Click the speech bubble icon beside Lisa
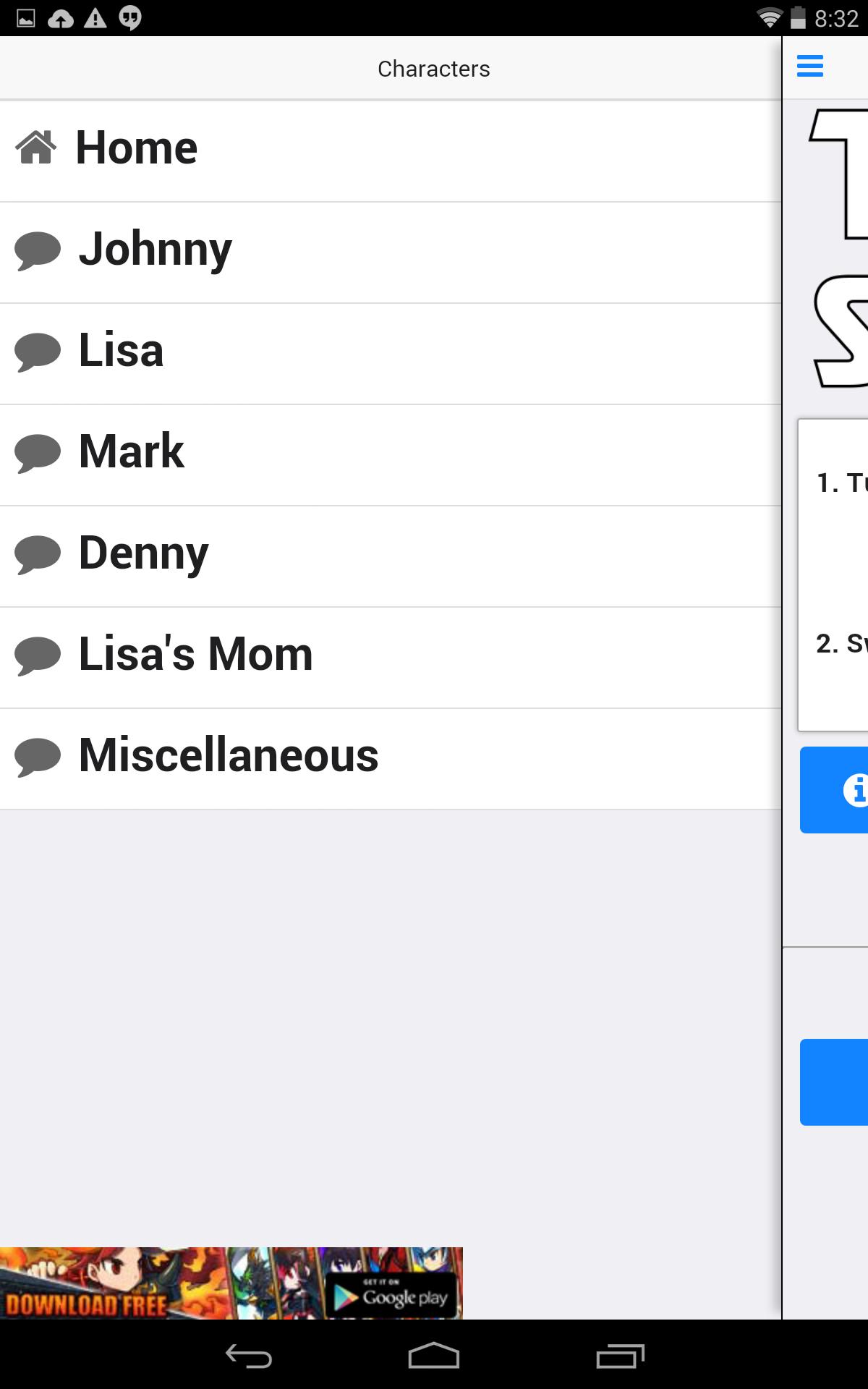Image resolution: width=868 pixels, height=1389 pixels. point(38,352)
